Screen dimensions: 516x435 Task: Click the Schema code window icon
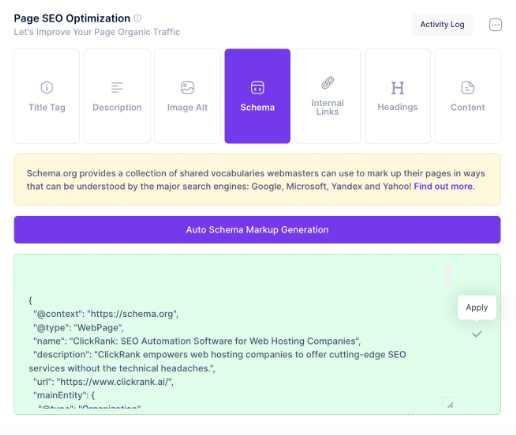click(257, 88)
